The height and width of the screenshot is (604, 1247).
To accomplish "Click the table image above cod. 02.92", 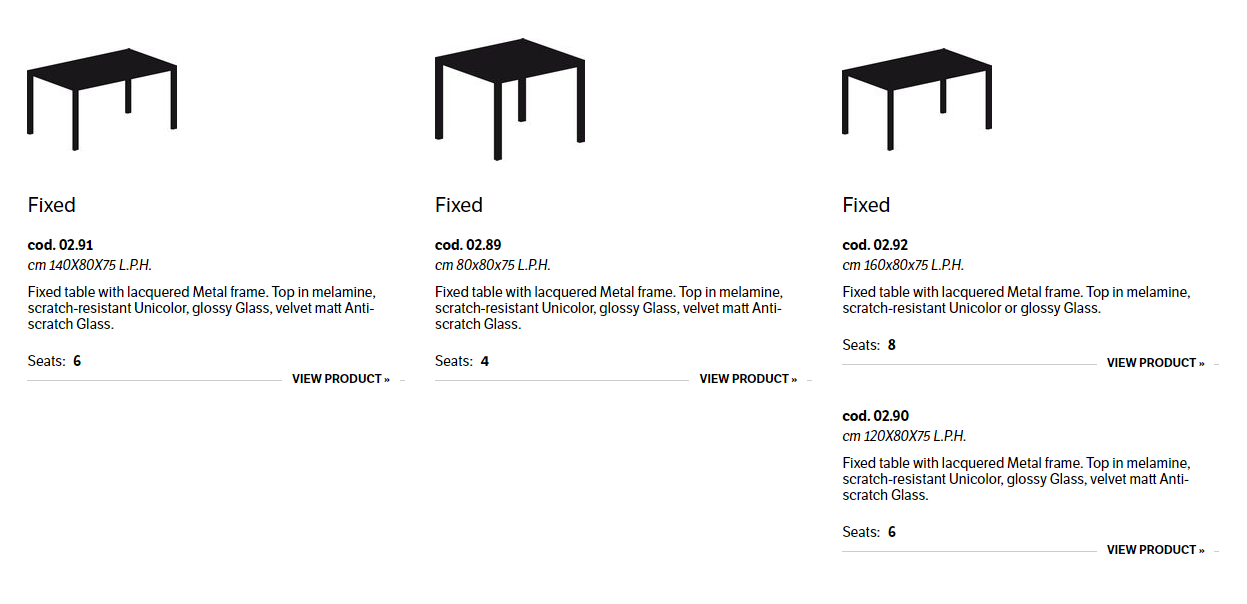I will pyautogui.click(x=917, y=98).
